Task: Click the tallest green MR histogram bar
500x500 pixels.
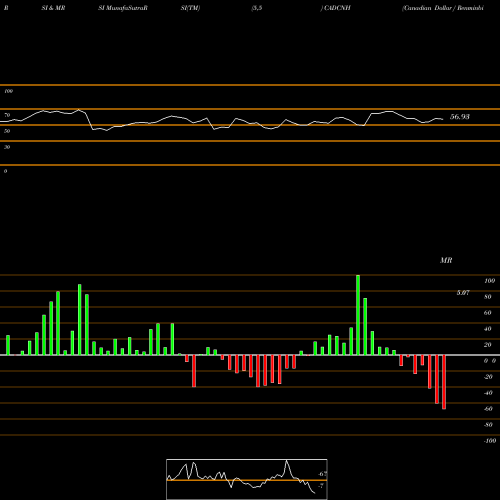Action: tap(358, 315)
